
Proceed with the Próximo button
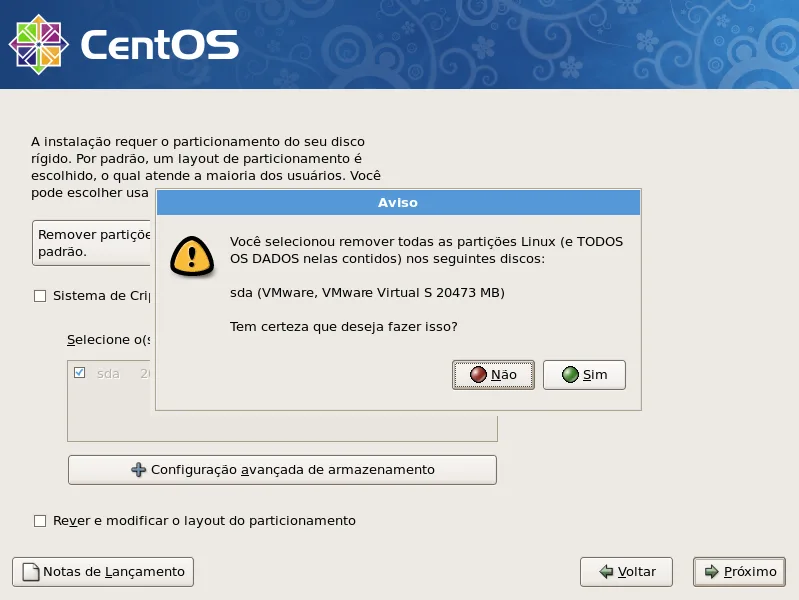(x=739, y=571)
